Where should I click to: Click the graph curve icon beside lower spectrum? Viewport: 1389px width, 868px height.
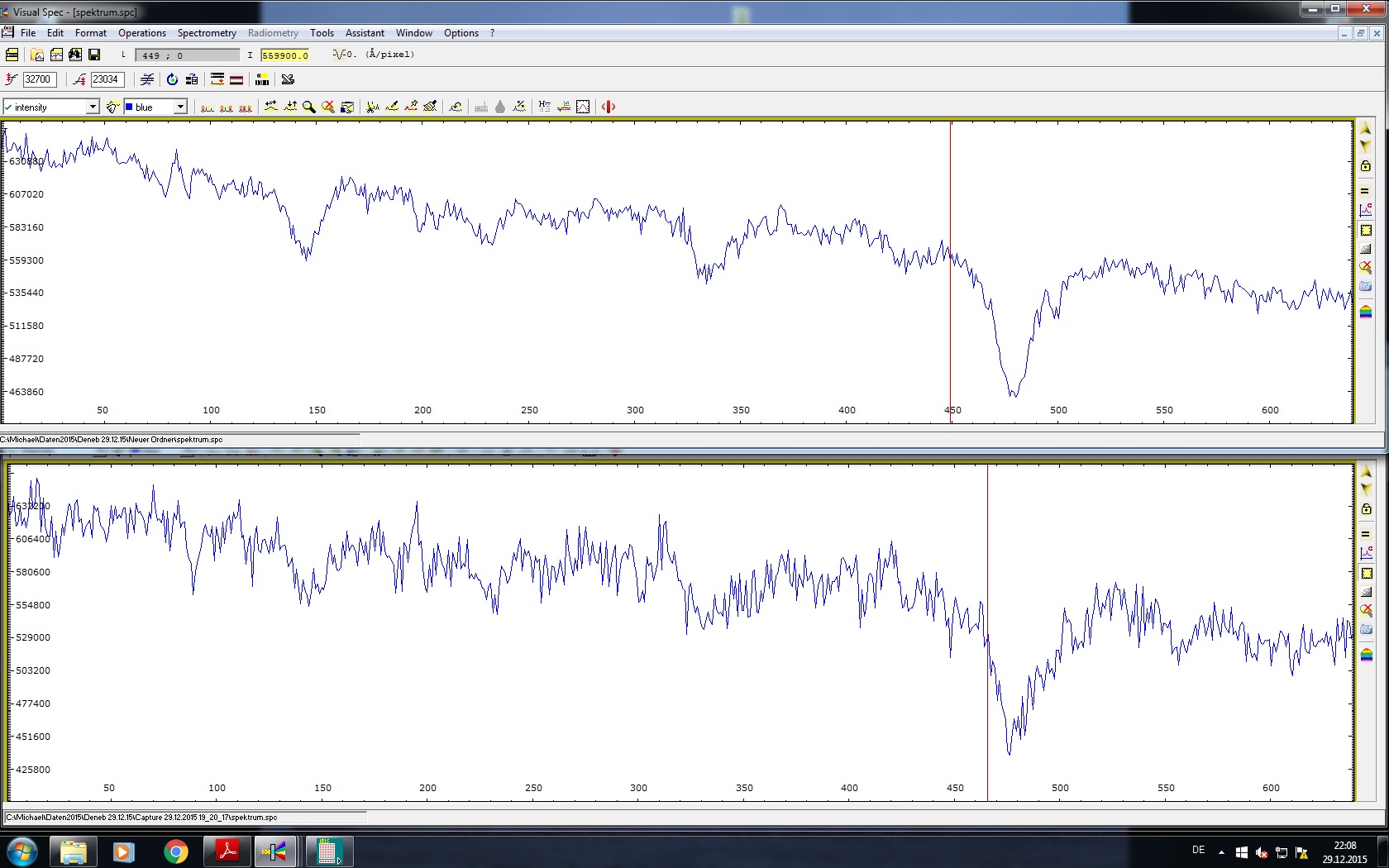pos(1366,553)
